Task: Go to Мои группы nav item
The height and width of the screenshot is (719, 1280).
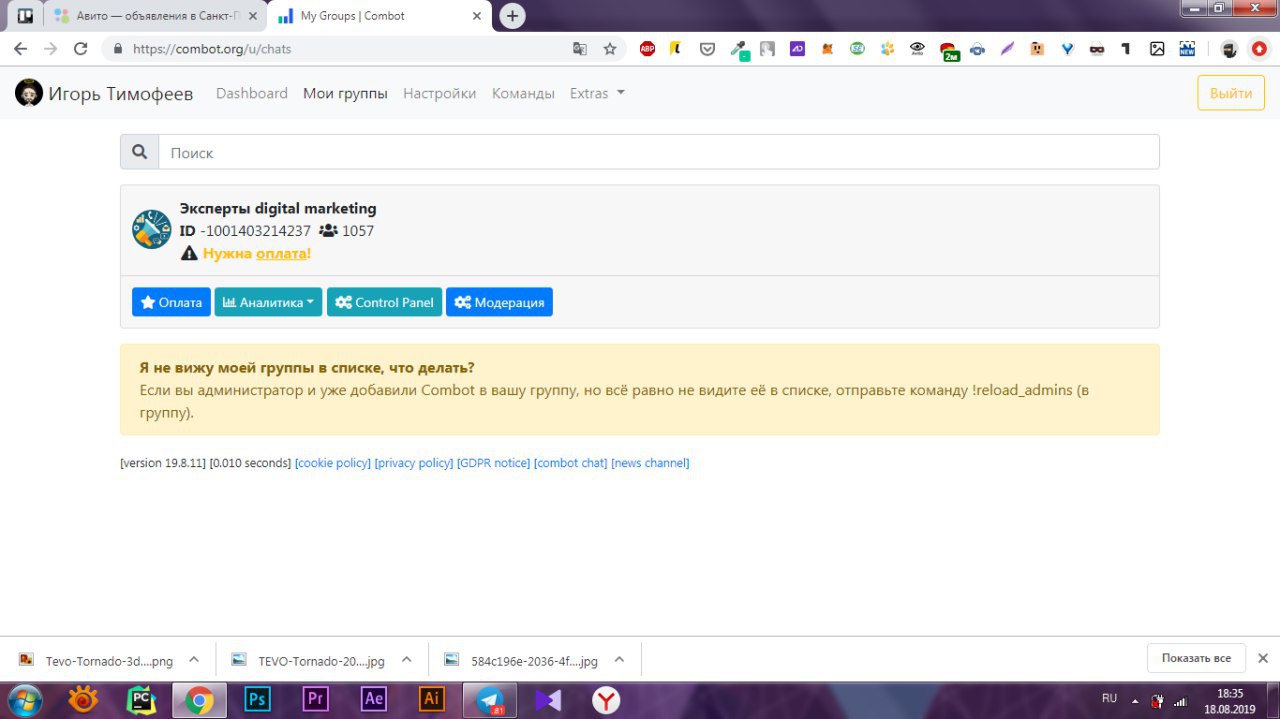Action: click(x=345, y=93)
